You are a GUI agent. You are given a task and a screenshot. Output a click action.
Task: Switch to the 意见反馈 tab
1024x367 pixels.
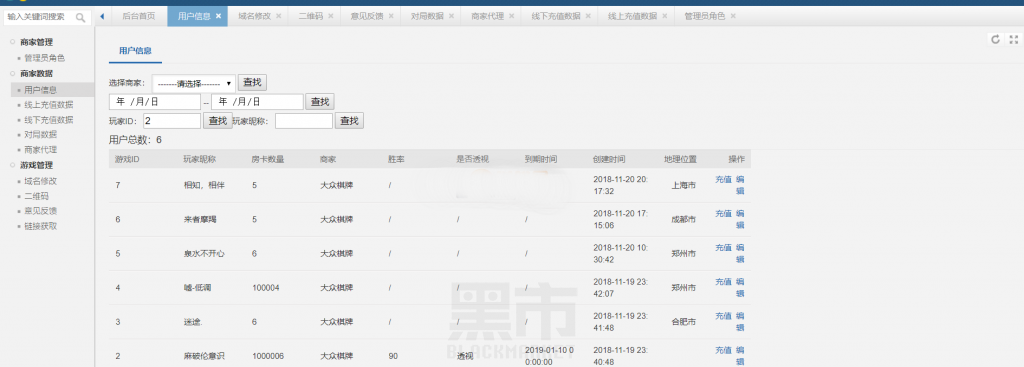point(366,16)
